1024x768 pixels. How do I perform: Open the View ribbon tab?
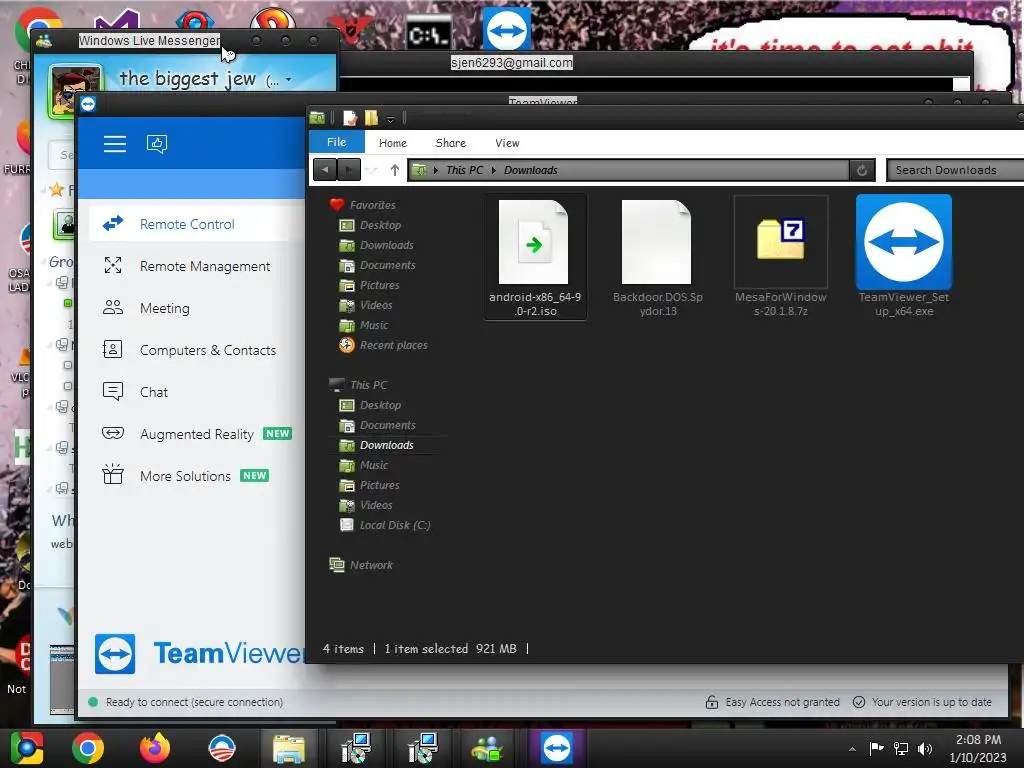click(507, 143)
